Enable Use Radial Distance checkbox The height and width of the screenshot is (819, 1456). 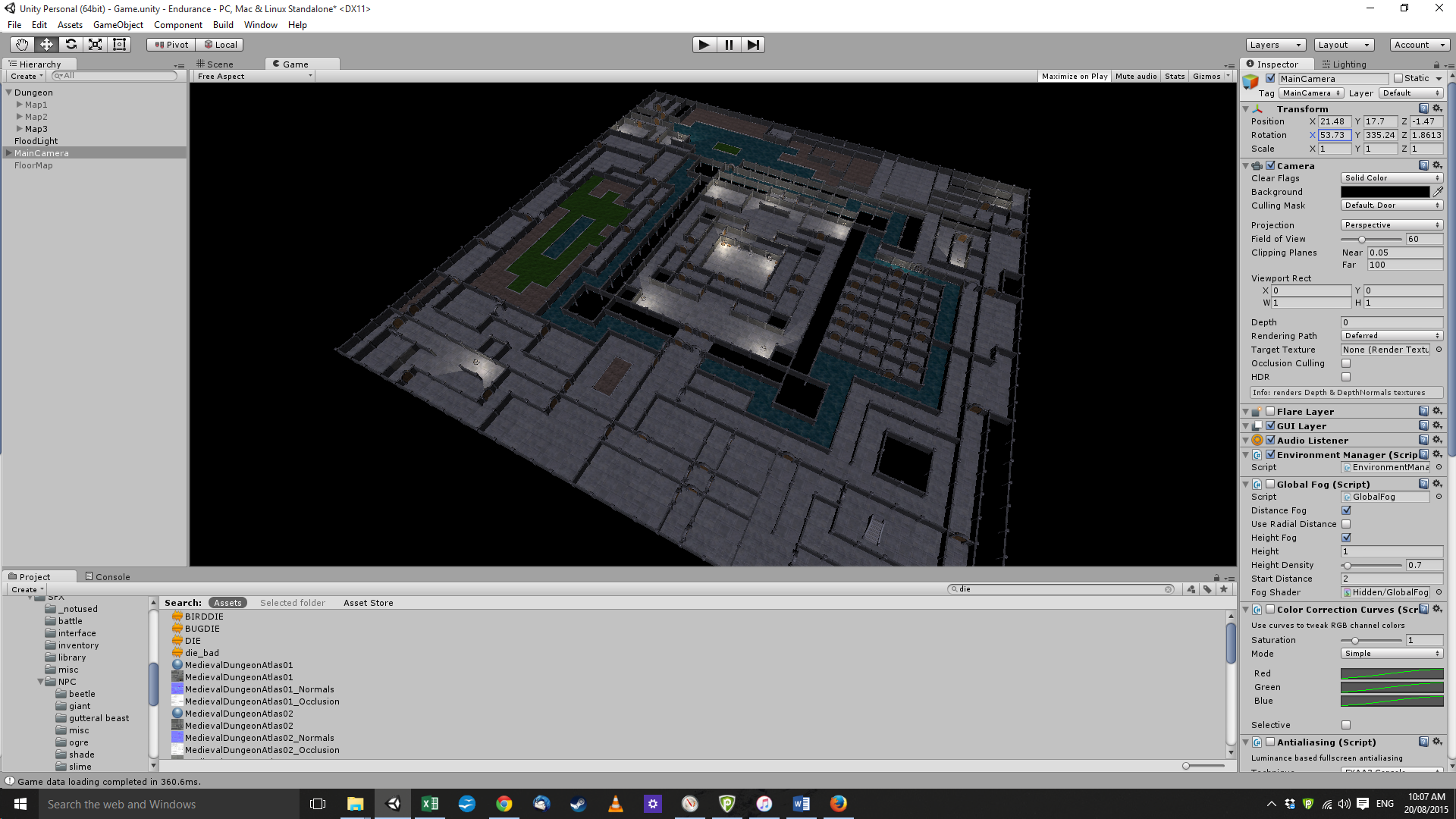[1346, 524]
